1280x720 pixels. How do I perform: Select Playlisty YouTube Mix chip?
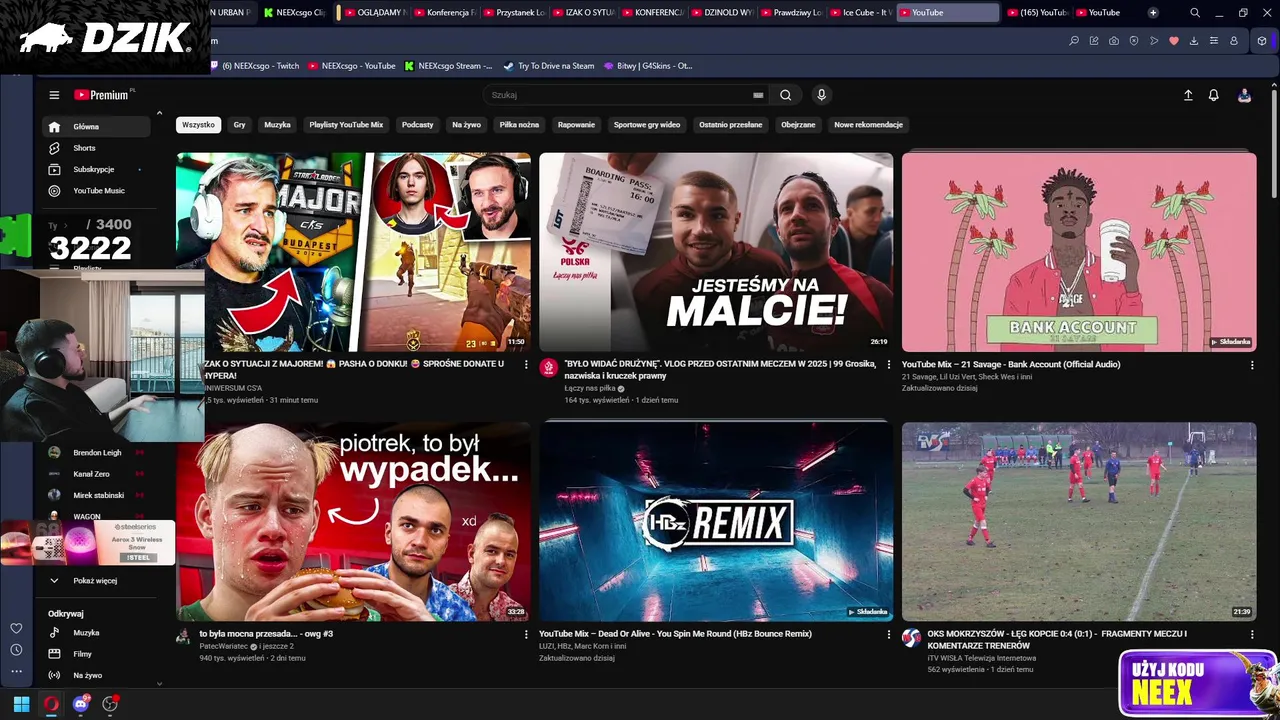pyautogui.click(x=346, y=125)
